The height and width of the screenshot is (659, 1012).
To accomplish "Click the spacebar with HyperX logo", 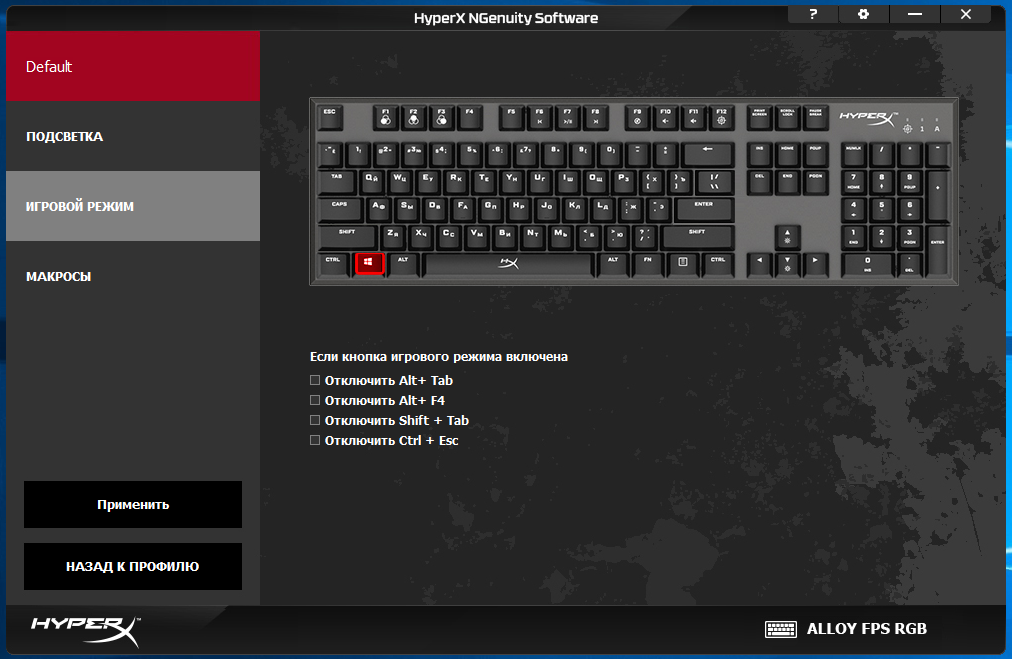I will pos(508,265).
